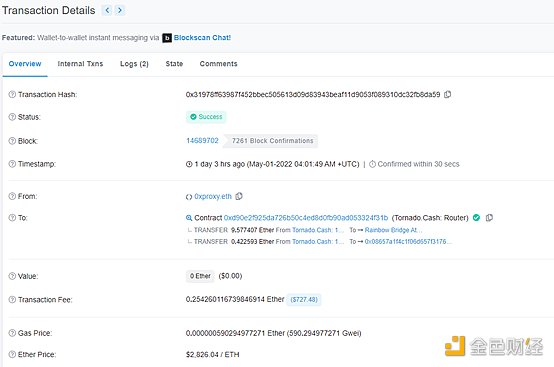Open the State tab
The image size is (554, 367).
coord(174,64)
